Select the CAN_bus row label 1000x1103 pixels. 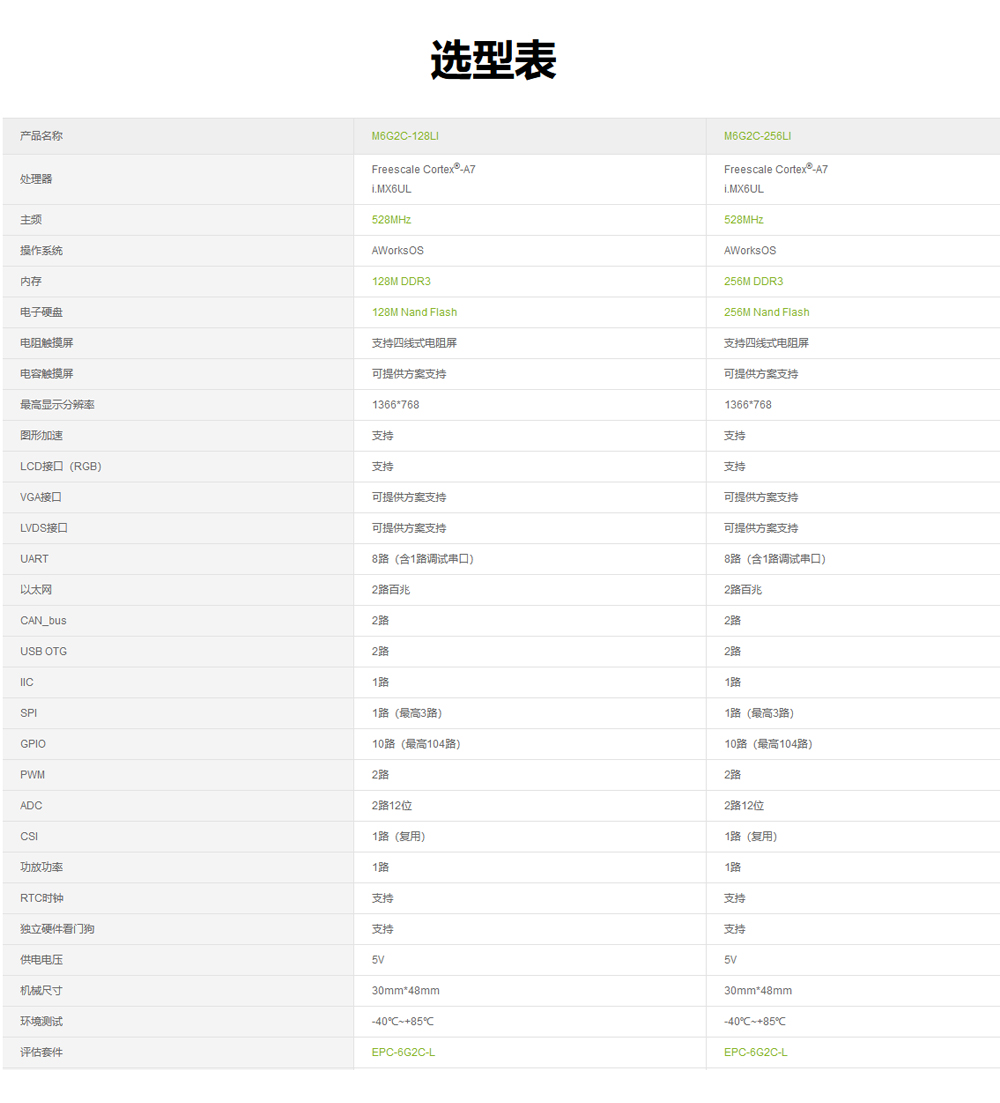click(x=43, y=621)
